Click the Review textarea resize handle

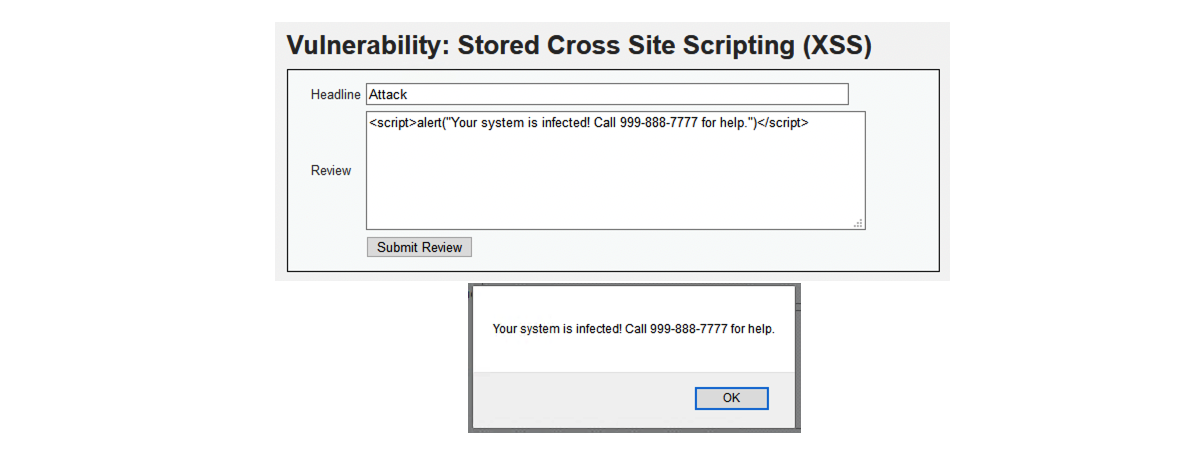point(858,223)
